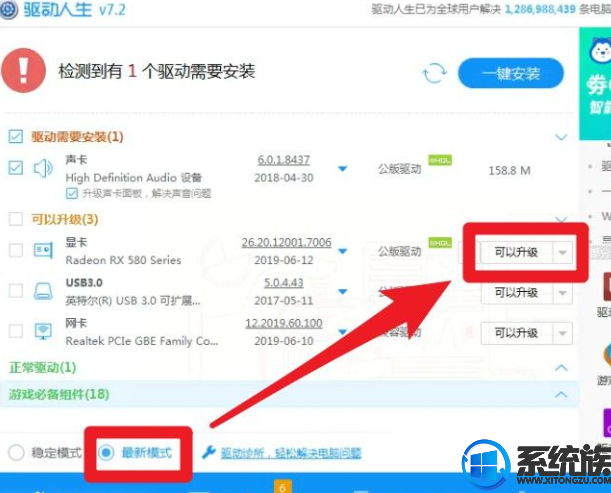Image resolution: width=611 pixels, height=493 pixels.
Task: Uncheck the 声卡 High Definition Audio checkbox
Action: (16, 168)
